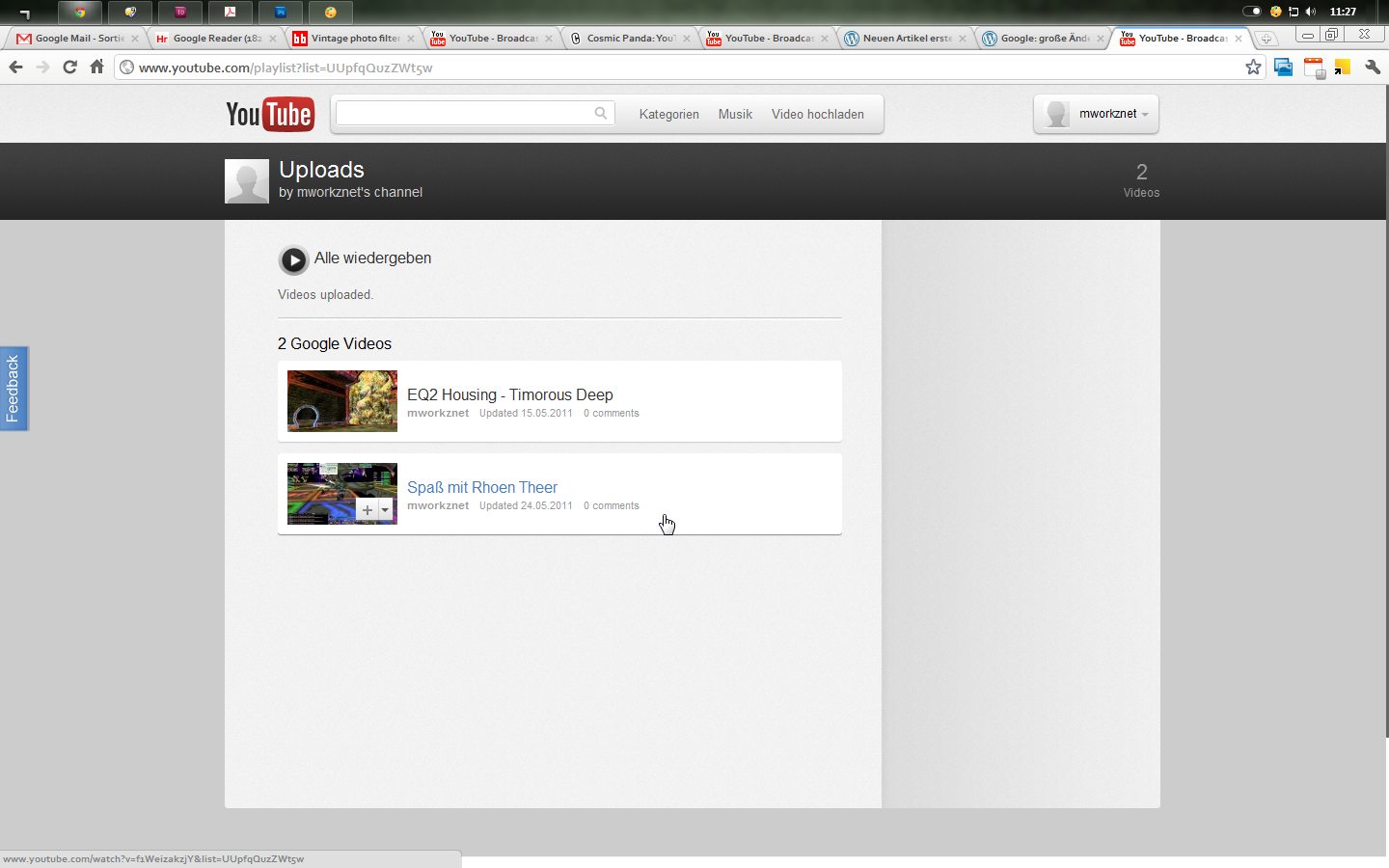Open the EQ2 Housing video thumbnail
Screen dimensions: 1389x868
(x=341, y=400)
